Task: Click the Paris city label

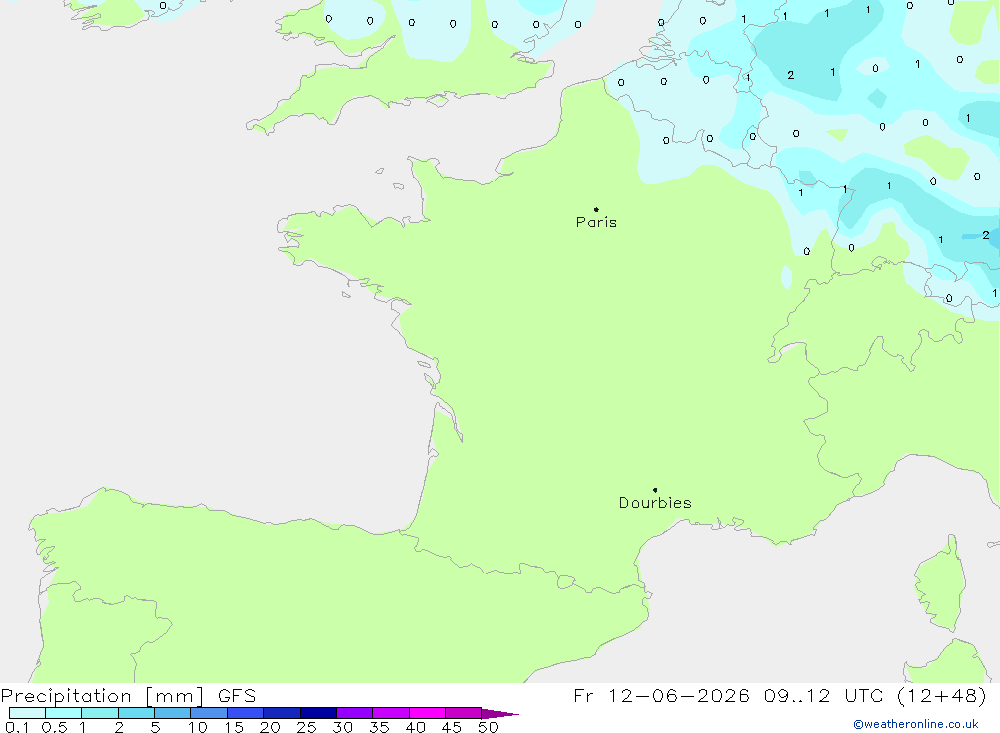Action: pyautogui.click(x=596, y=222)
